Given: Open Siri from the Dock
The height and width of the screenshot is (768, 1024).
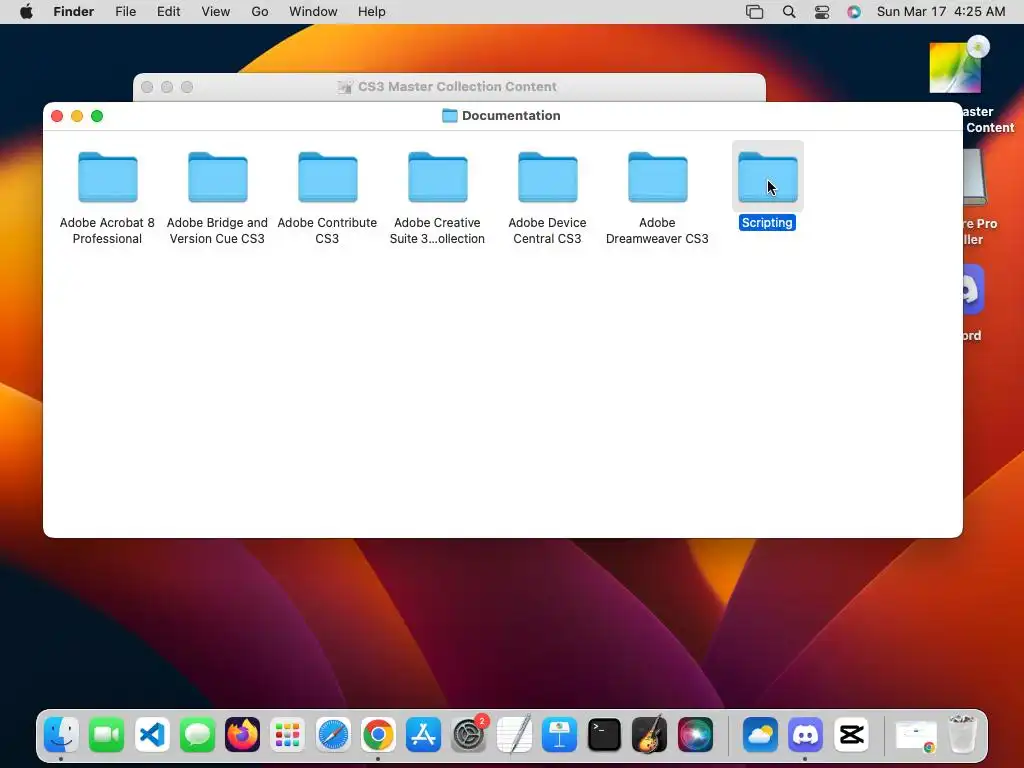Looking at the screenshot, I should (x=695, y=735).
